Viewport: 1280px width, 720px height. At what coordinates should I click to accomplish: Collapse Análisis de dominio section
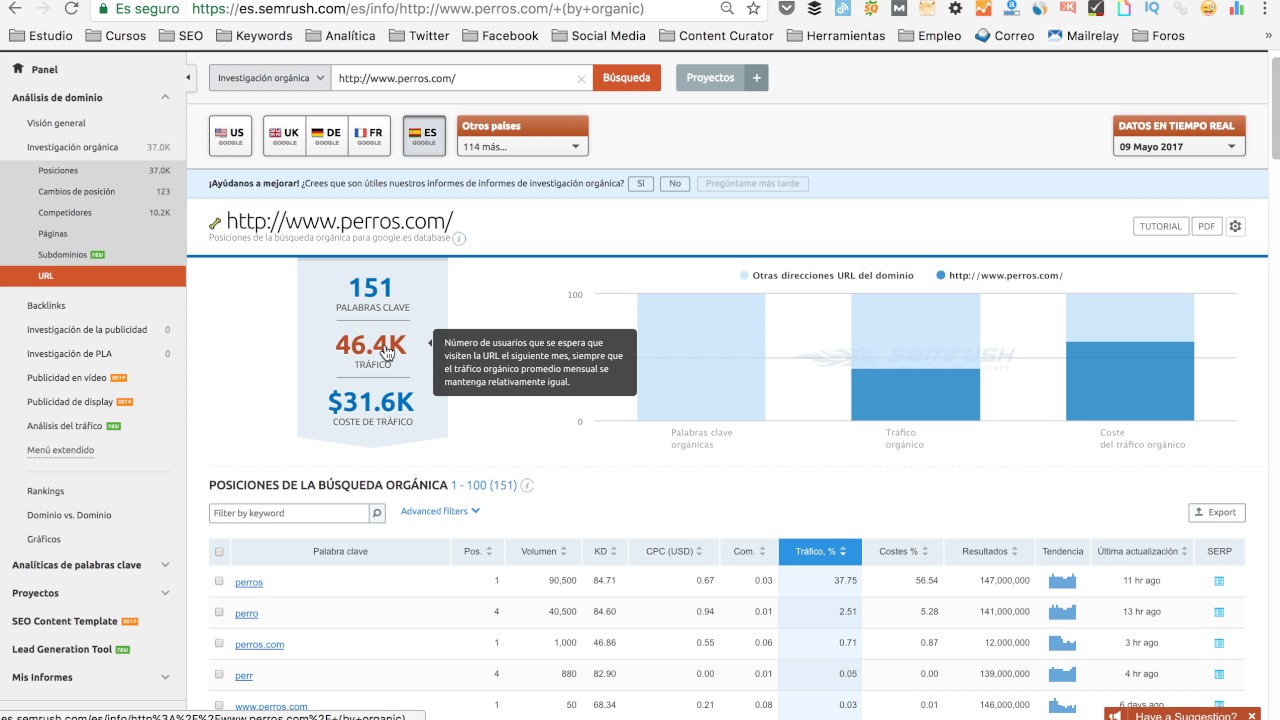pyautogui.click(x=166, y=97)
